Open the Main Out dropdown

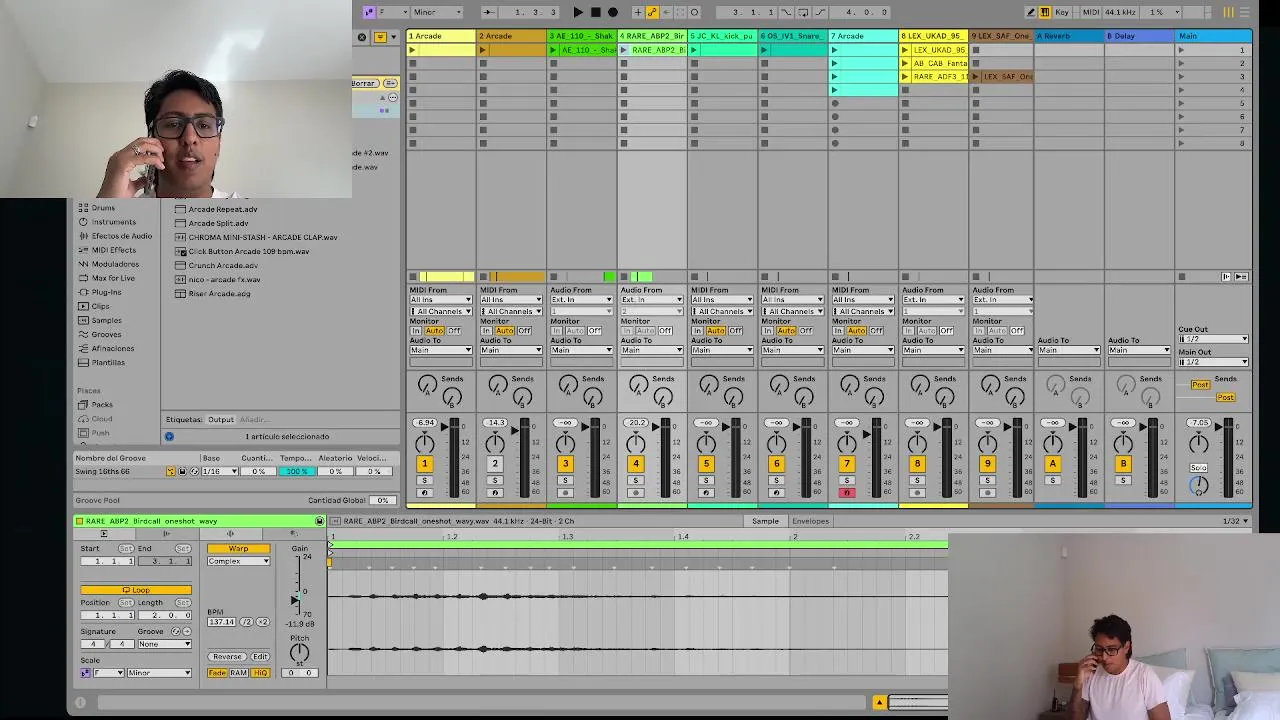click(1213, 361)
